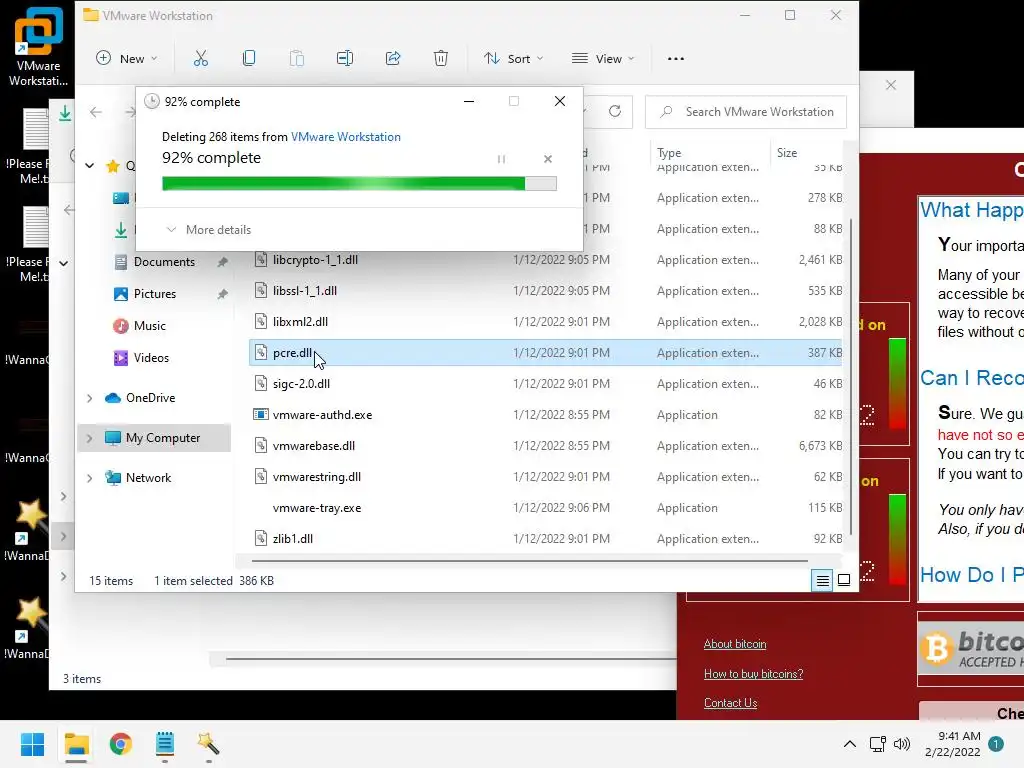Open Google Chrome from taskbar

[121, 744]
